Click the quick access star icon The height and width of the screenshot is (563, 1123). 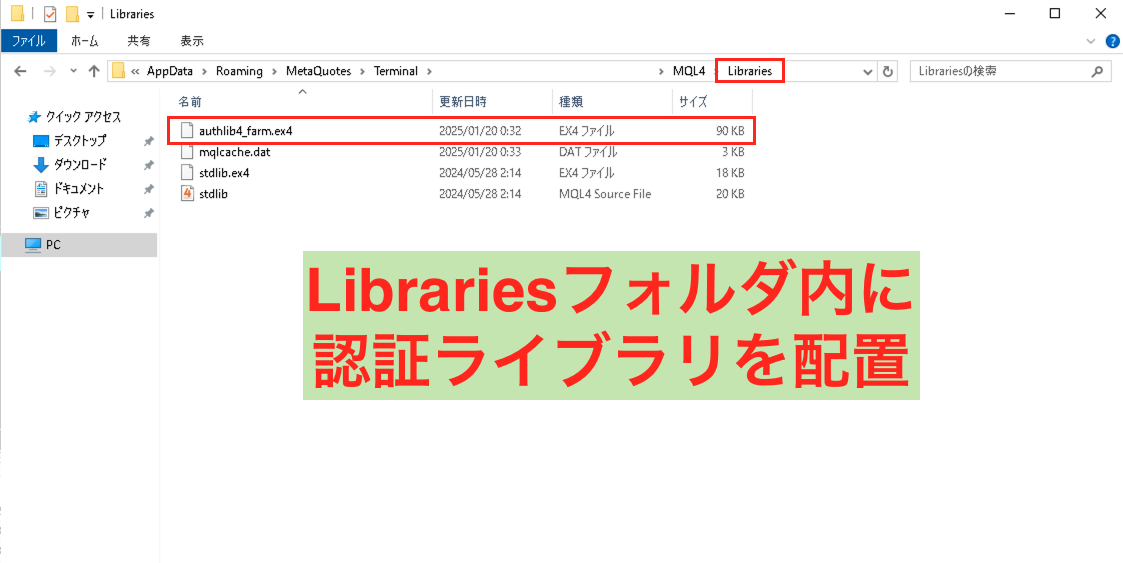33,117
